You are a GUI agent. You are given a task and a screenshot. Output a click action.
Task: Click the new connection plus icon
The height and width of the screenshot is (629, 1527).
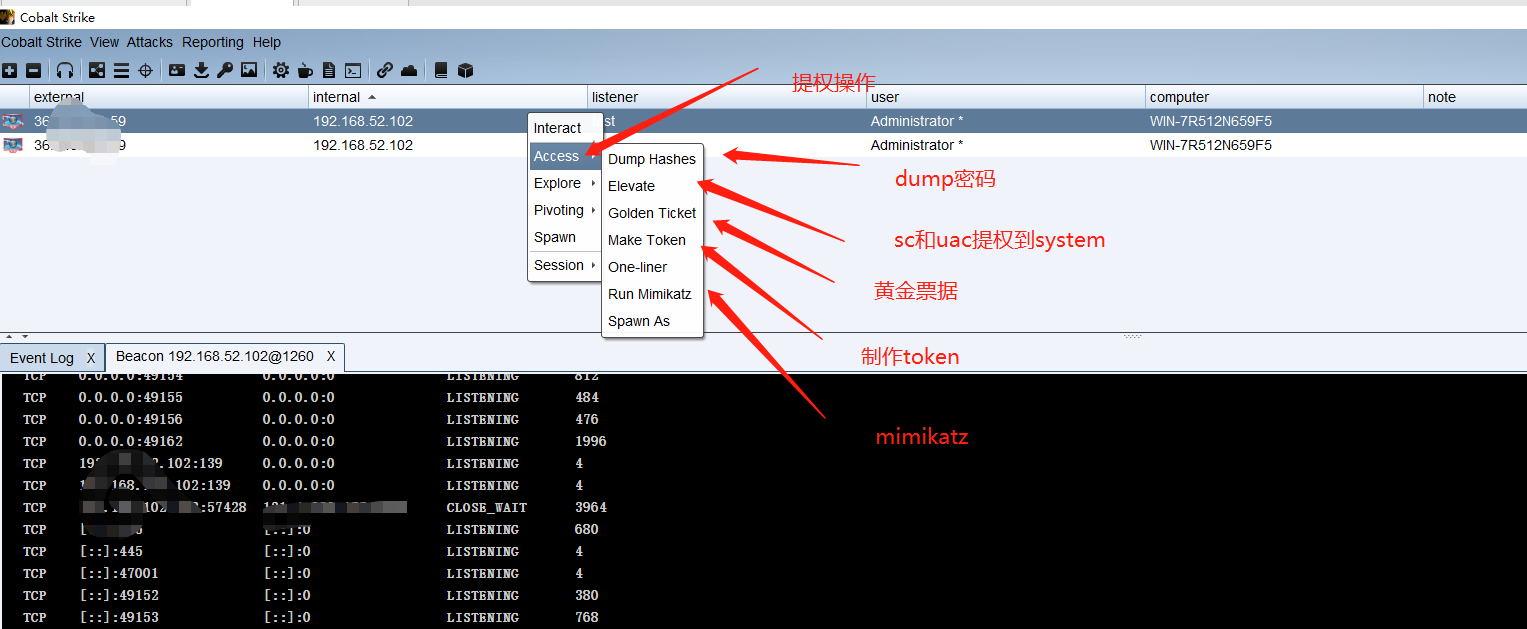click(x=9, y=70)
